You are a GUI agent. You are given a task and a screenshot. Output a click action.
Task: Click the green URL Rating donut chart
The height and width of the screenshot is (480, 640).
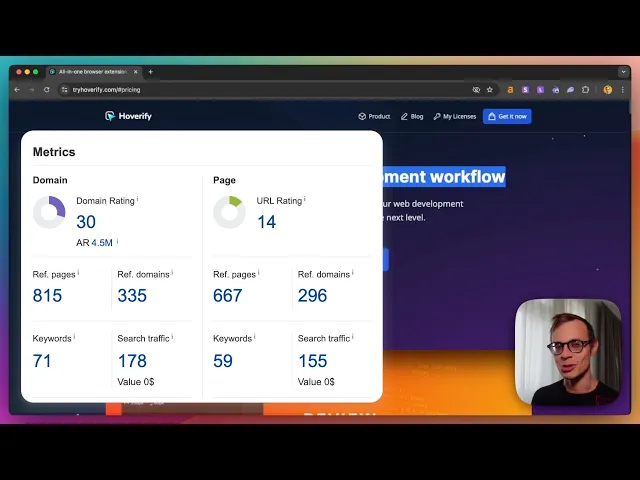point(229,212)
